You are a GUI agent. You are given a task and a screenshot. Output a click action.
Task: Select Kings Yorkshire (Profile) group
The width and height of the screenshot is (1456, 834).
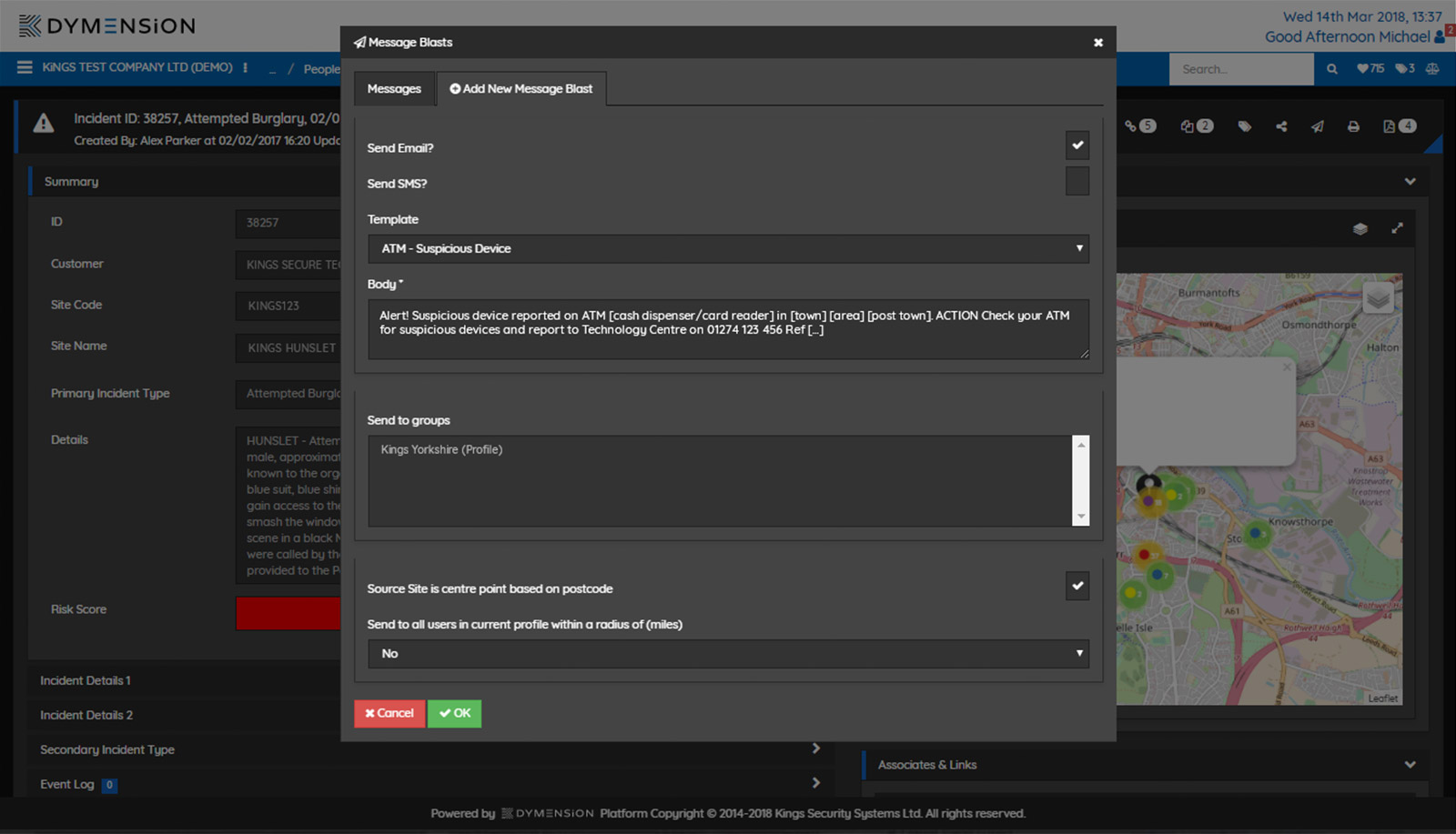441,449
